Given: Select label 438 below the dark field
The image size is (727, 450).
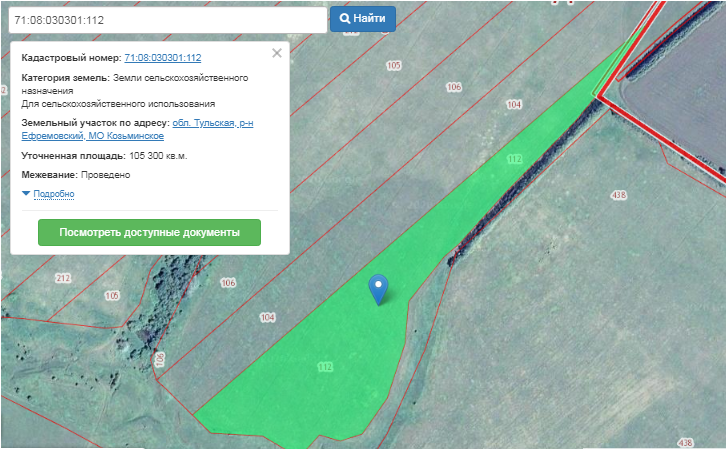Looking at the screenshot, I should point(618,194).
